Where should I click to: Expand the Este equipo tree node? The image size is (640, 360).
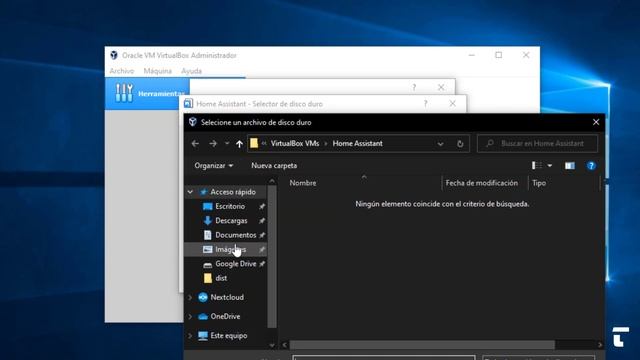(x=190, y=336)
